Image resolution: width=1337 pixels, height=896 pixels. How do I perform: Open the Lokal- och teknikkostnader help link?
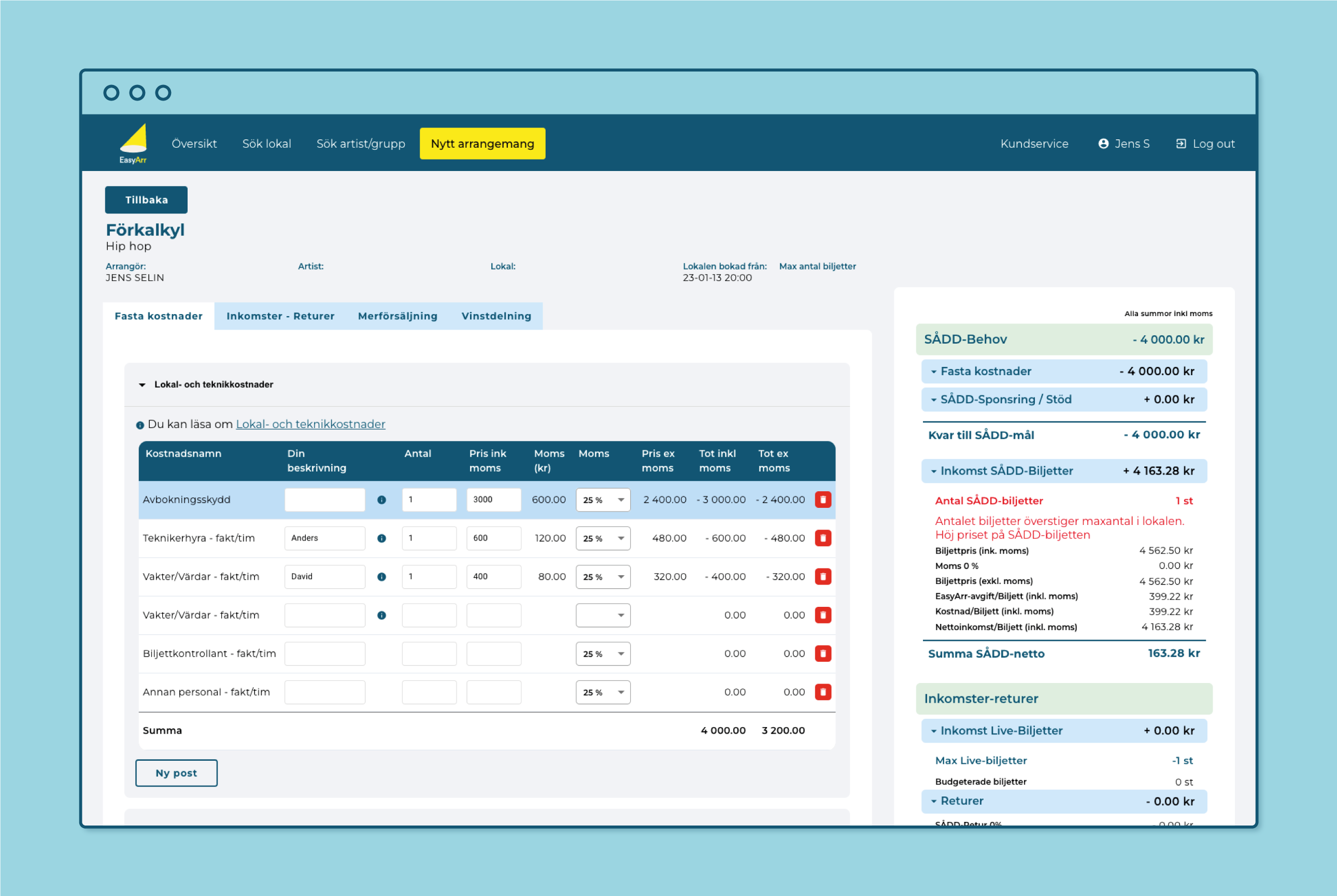pyautogui.click(x=310, y=424)
